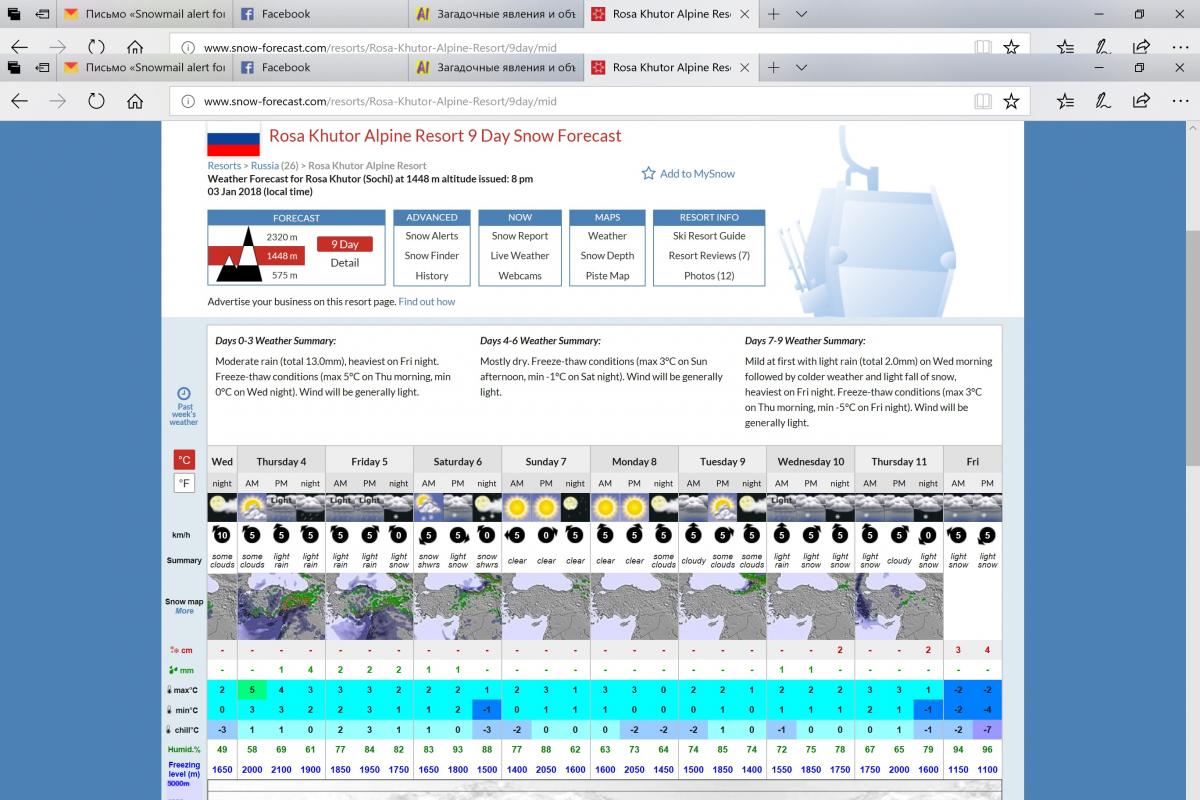Click the Past week's weather clock icon

(184, 394)
